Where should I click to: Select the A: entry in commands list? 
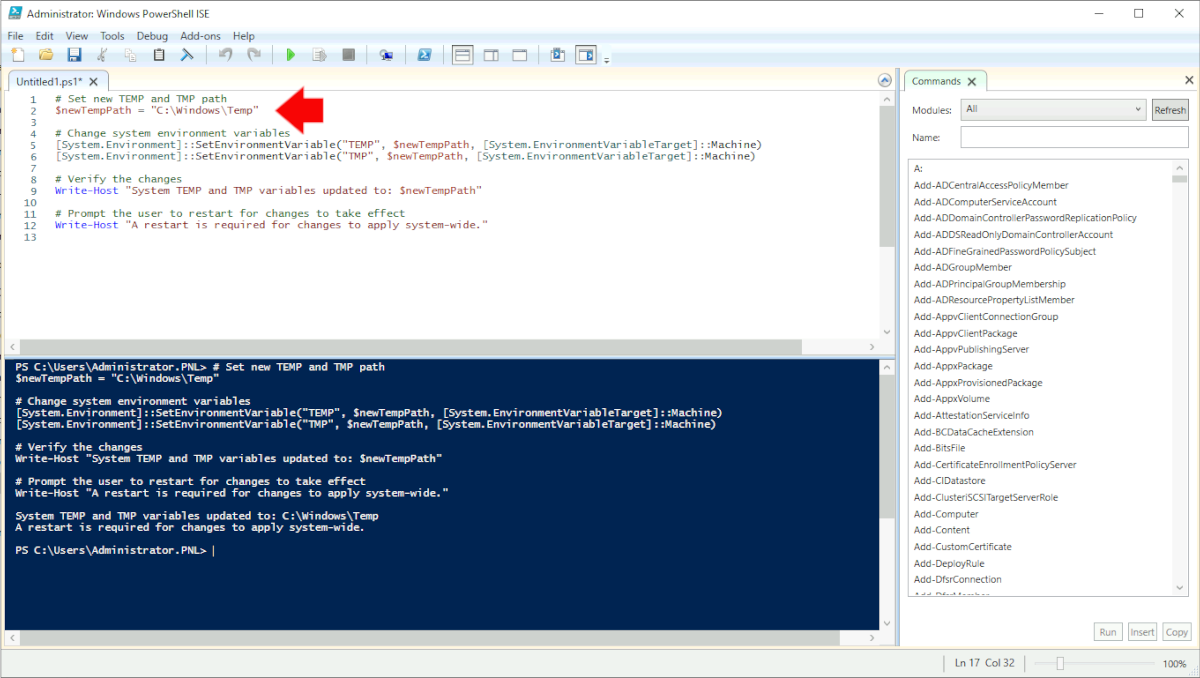(x=918, y=169)
